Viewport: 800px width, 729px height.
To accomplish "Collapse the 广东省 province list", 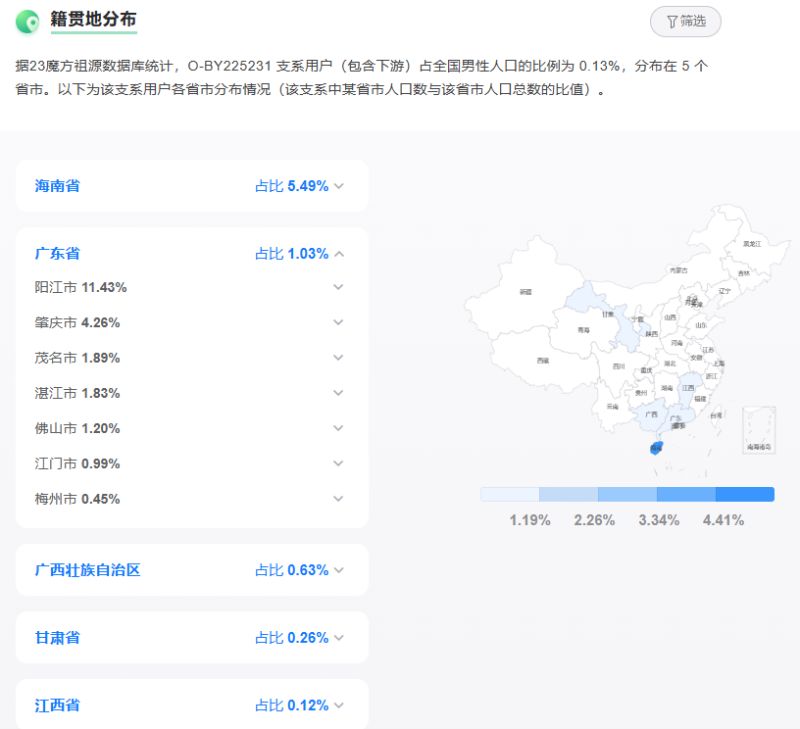I will (x=339, y=254).
